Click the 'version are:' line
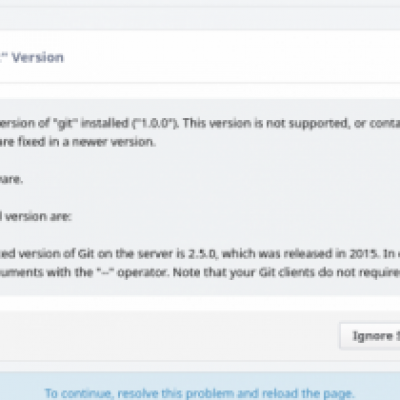 point(38,217)
